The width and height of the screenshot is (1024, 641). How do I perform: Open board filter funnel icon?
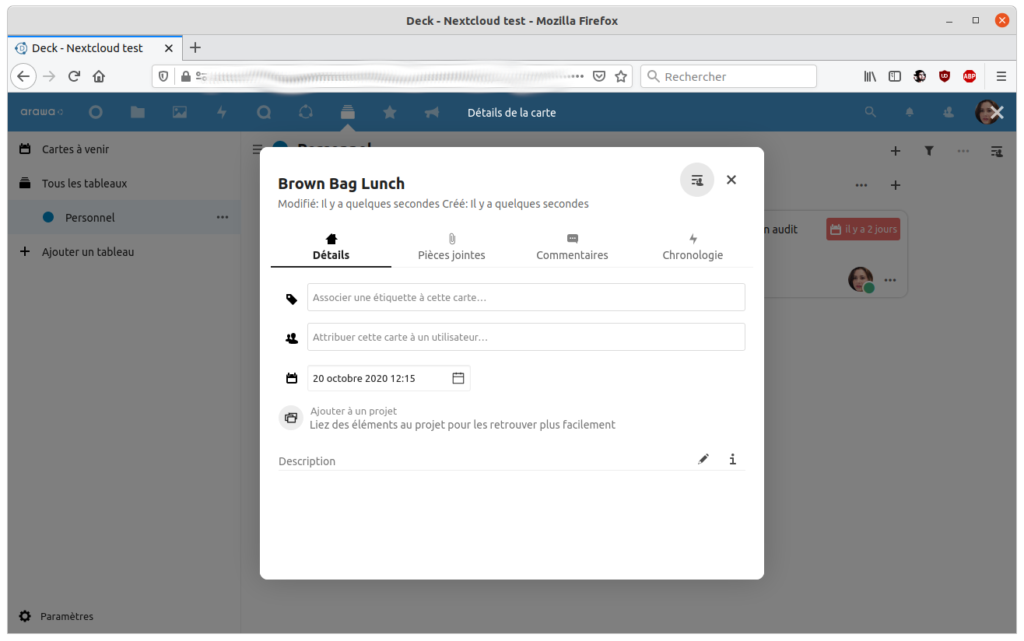[929, 151]
